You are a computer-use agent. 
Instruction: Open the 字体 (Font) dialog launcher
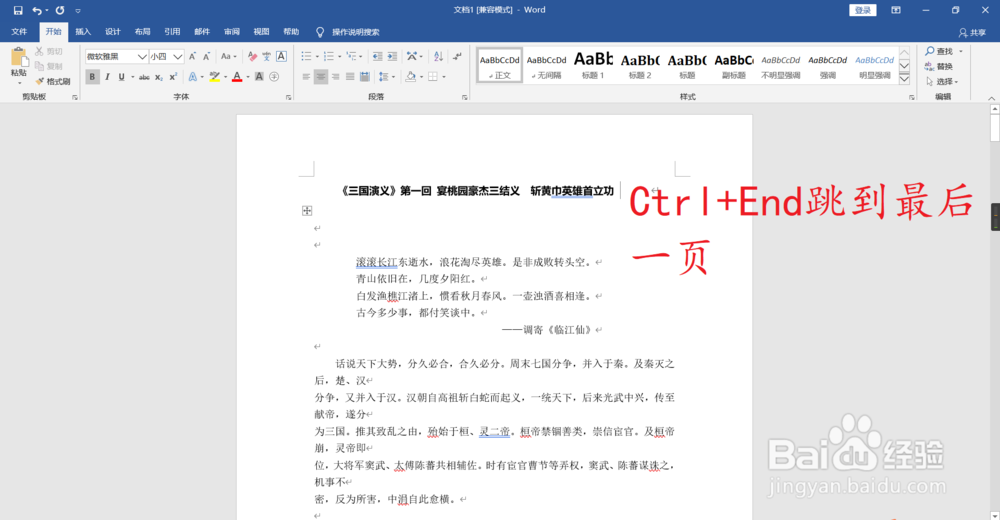288,98
